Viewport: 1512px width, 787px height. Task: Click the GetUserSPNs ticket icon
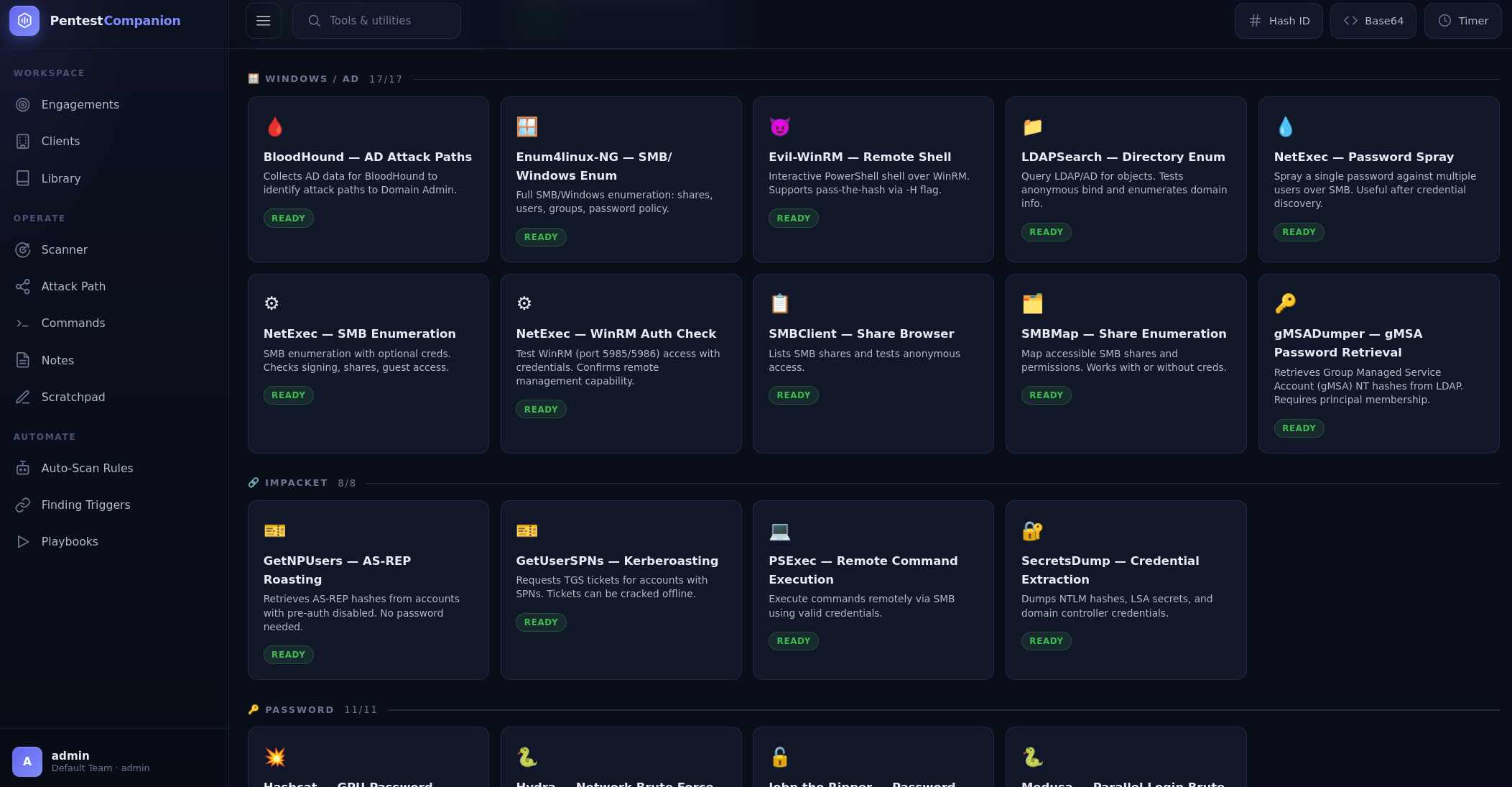(x=527, y=531)
